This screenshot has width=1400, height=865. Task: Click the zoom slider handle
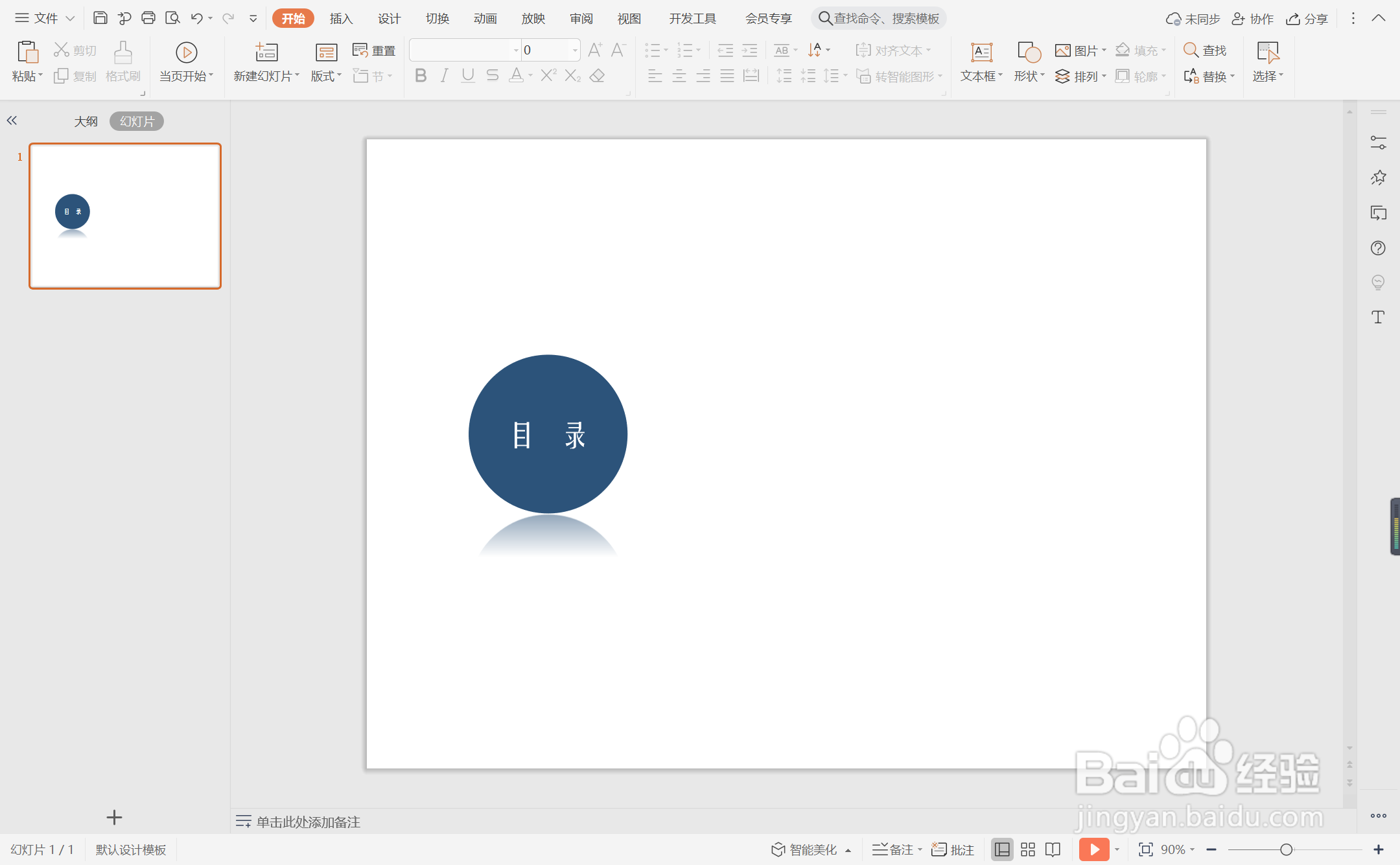pos(1287,849)
